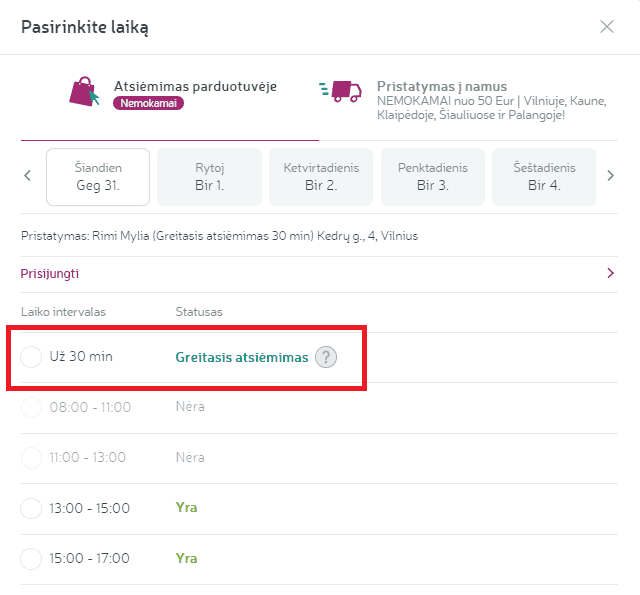Select the Šiandien Geg 31 date
The width and height of the screenshot is (640, 595).
pyautogui.click(x=98, y=176)
